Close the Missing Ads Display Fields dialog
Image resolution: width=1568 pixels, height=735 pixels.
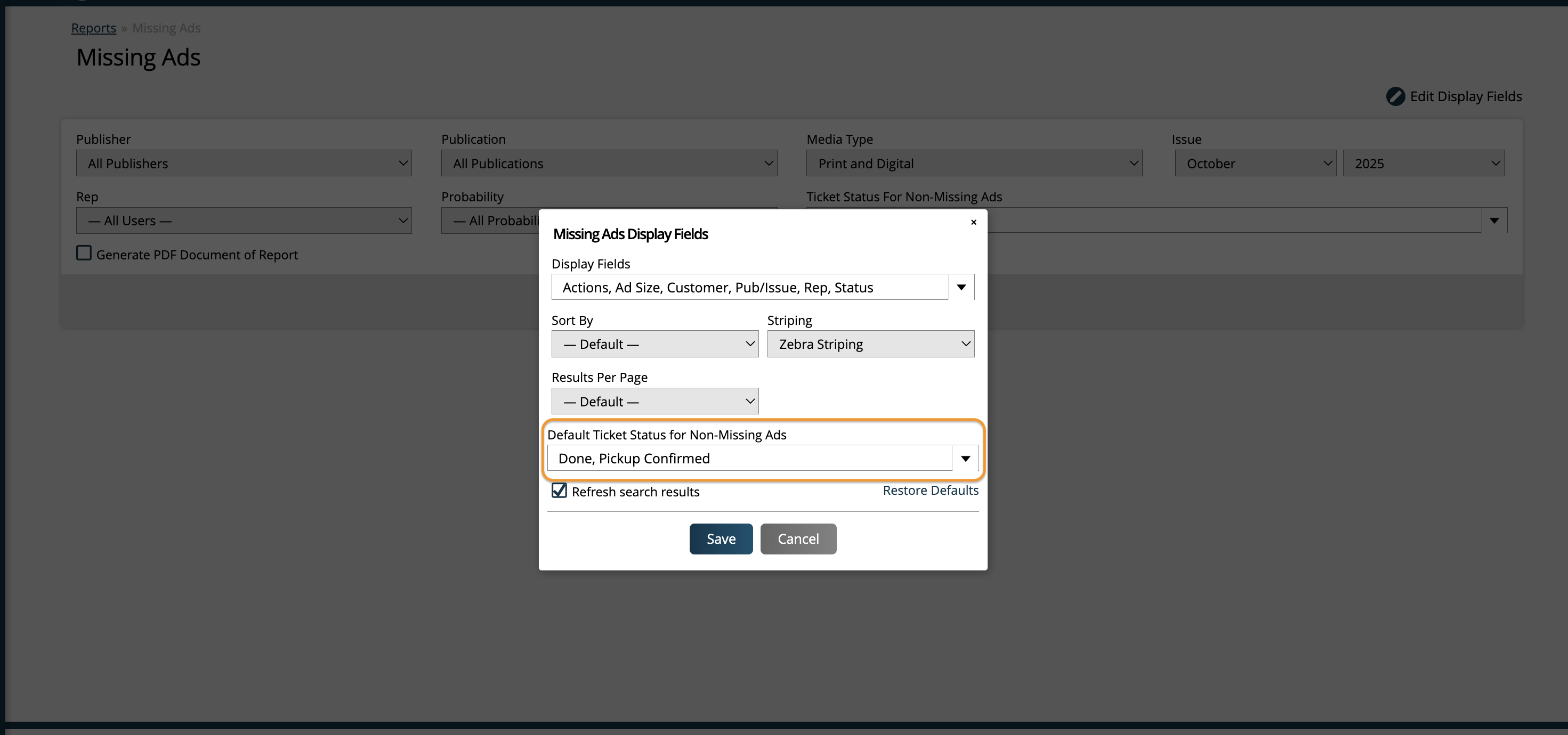[x=973, y=222]
